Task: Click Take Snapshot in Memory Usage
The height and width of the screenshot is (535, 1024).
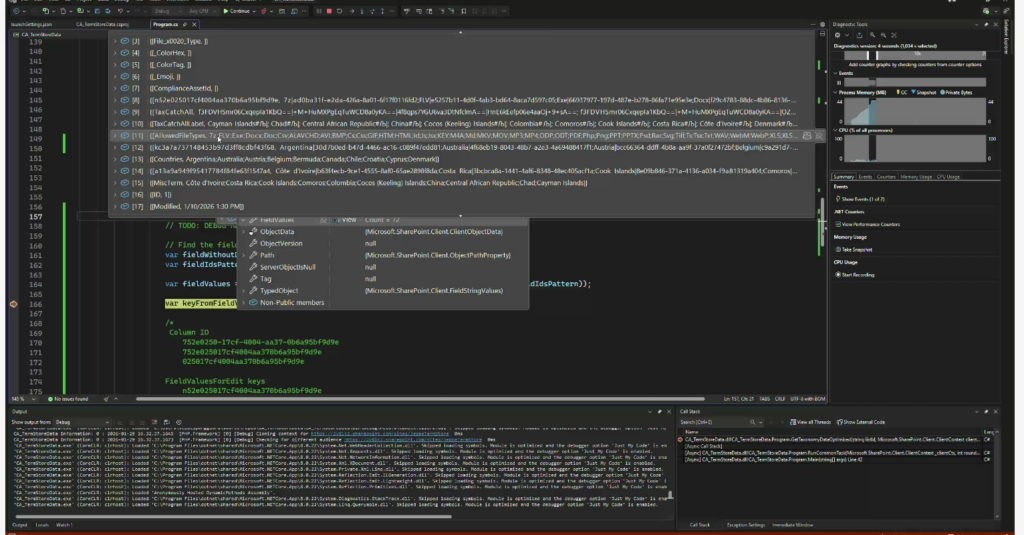Action: point(857,248)
